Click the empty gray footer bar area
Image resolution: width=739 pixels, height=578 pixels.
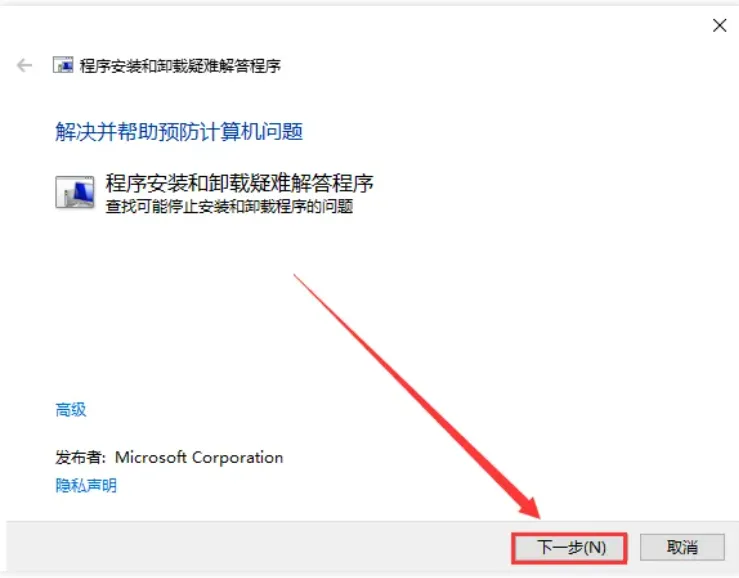[x=255, y=547]
